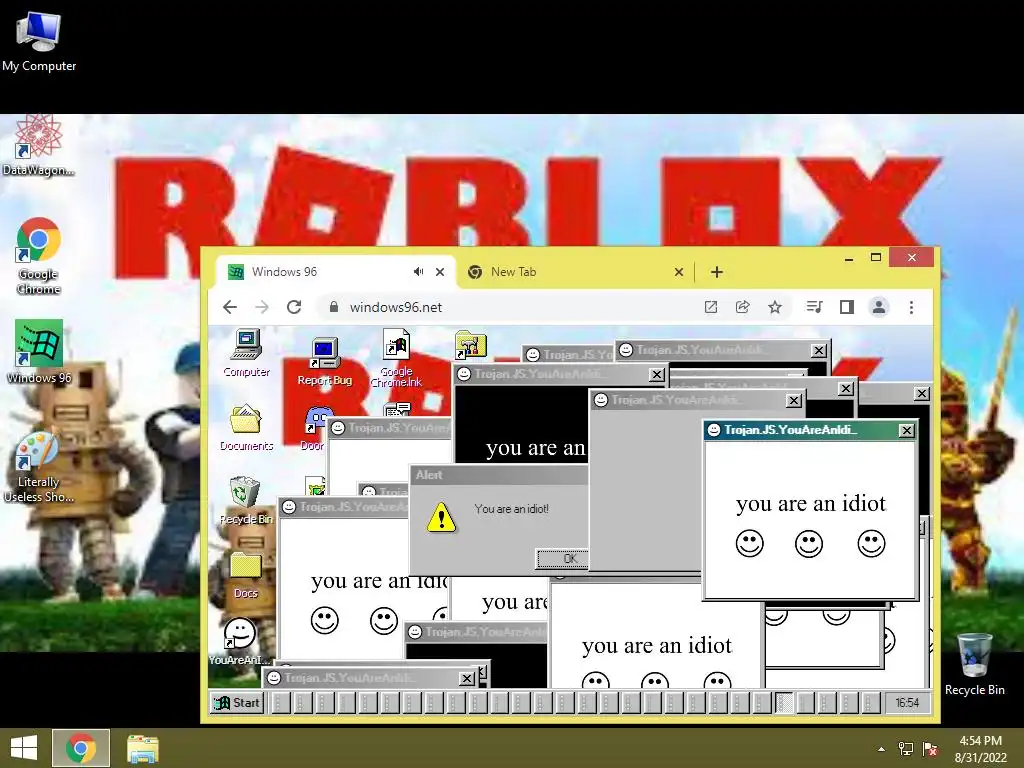Viewport: 1024px width, 768px height.
Task: Open page in app icon
Action: [x=711, y=307]
